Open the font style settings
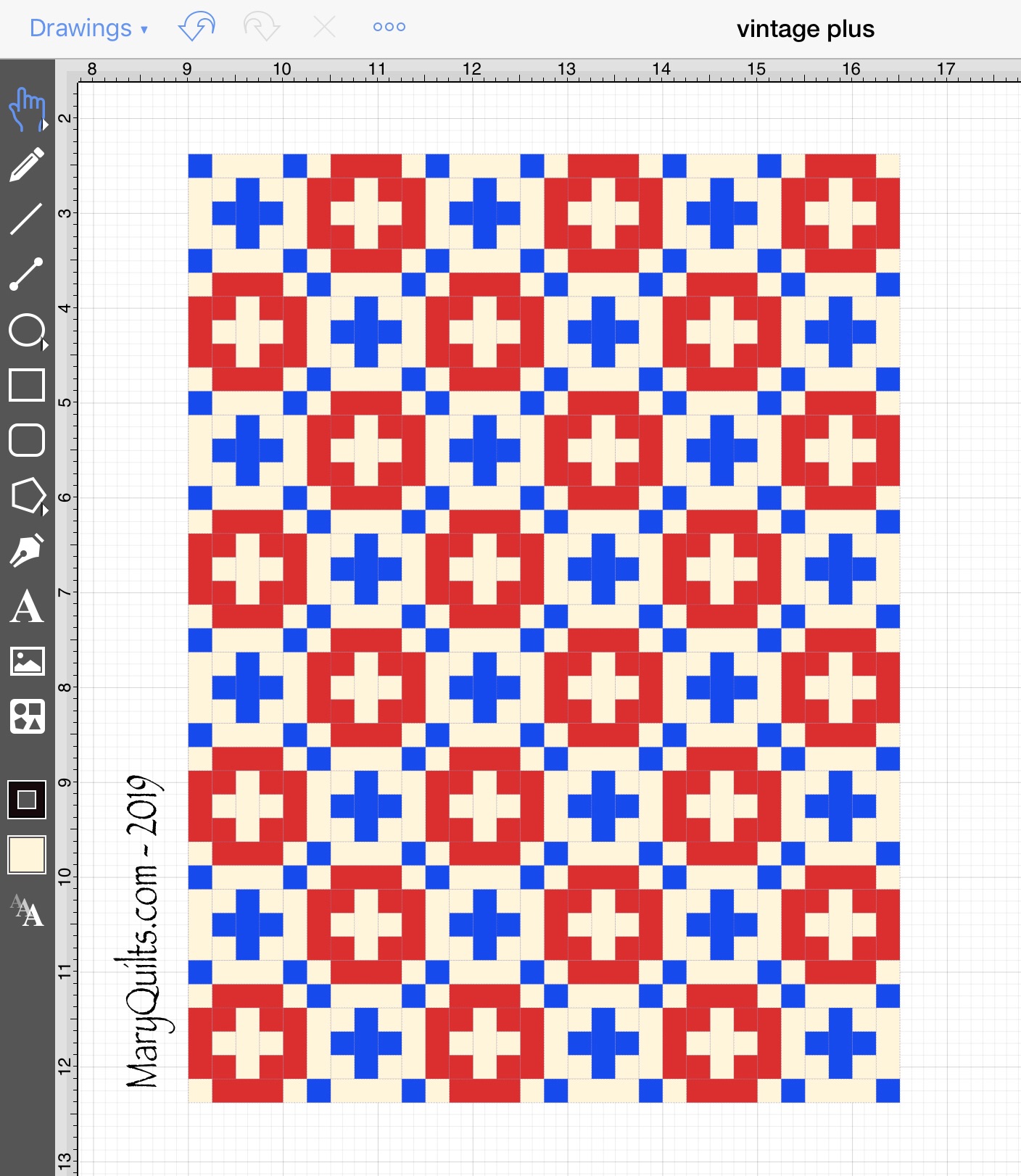This screenshot has width=1021, height=1176. point(27,910)
